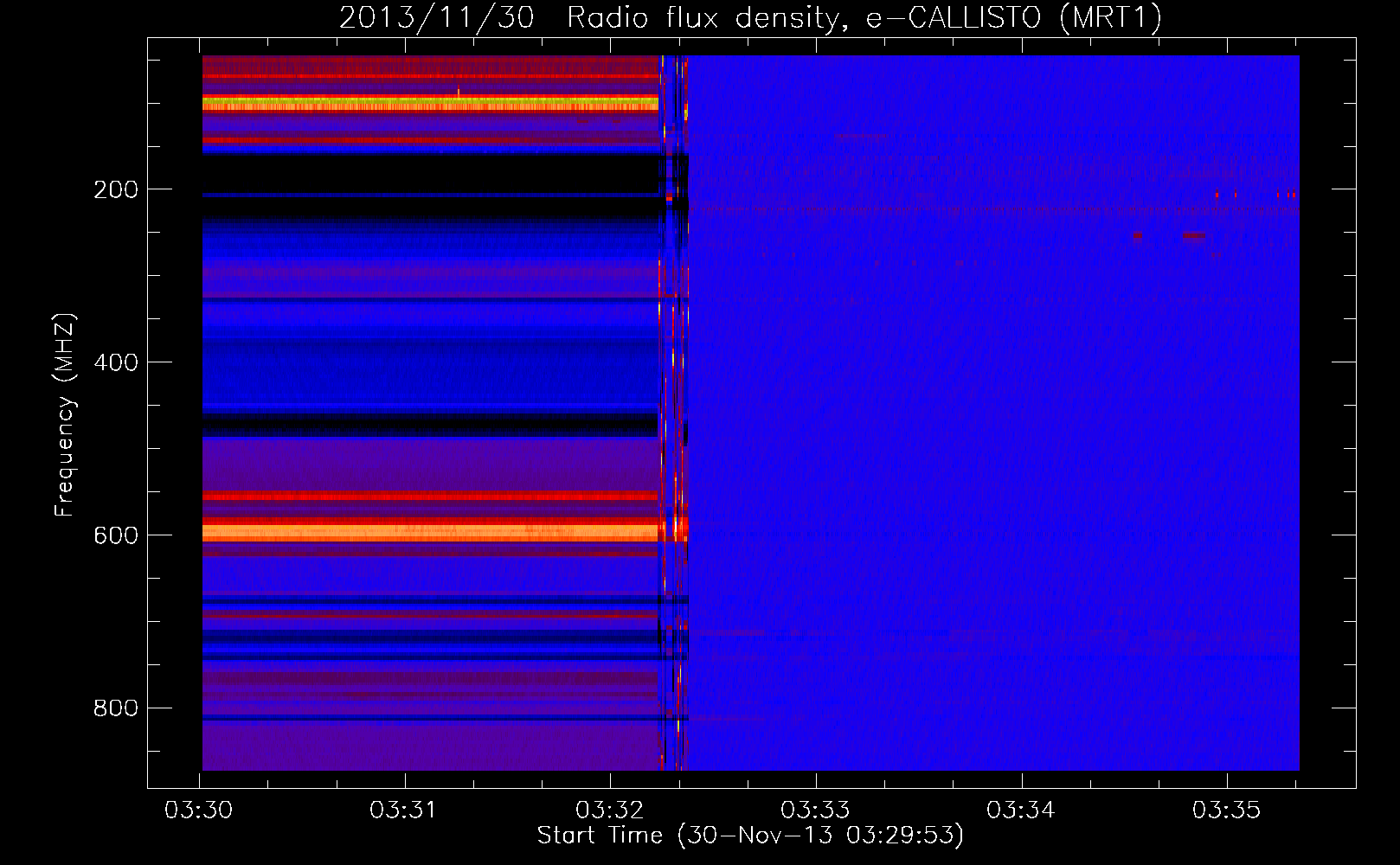This screenshot has width=1400, height=865.
Task: Click the 'Start Time (30-Nov-13 03:29:53)' label
Action: point(750,836)
